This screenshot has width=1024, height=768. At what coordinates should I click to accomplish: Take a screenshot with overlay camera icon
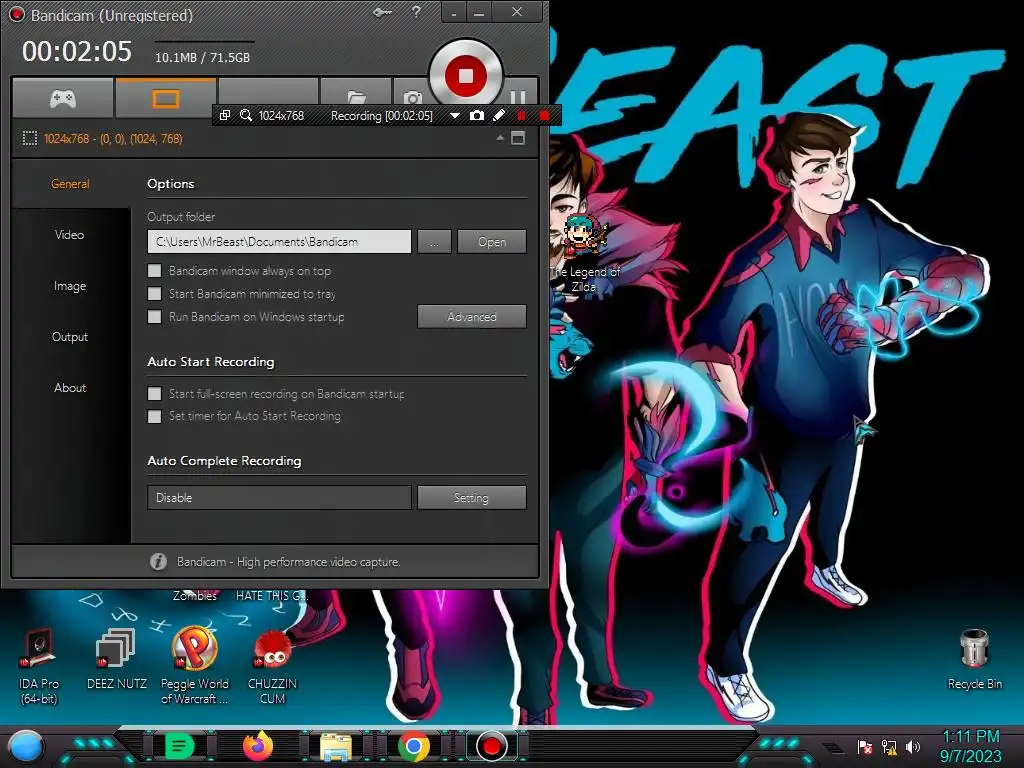click(x=477, y=116)
